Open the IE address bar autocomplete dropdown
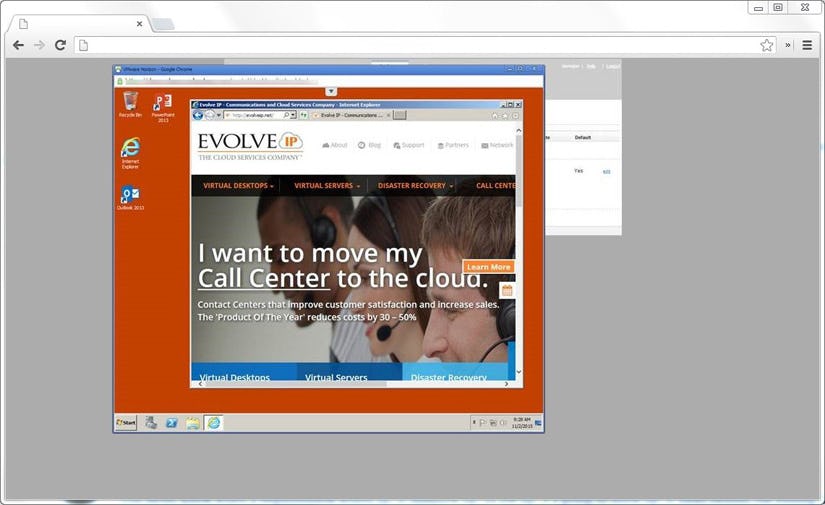Image resolution: width=825 pixels, height=505 pixels. (x=293, y=115)
